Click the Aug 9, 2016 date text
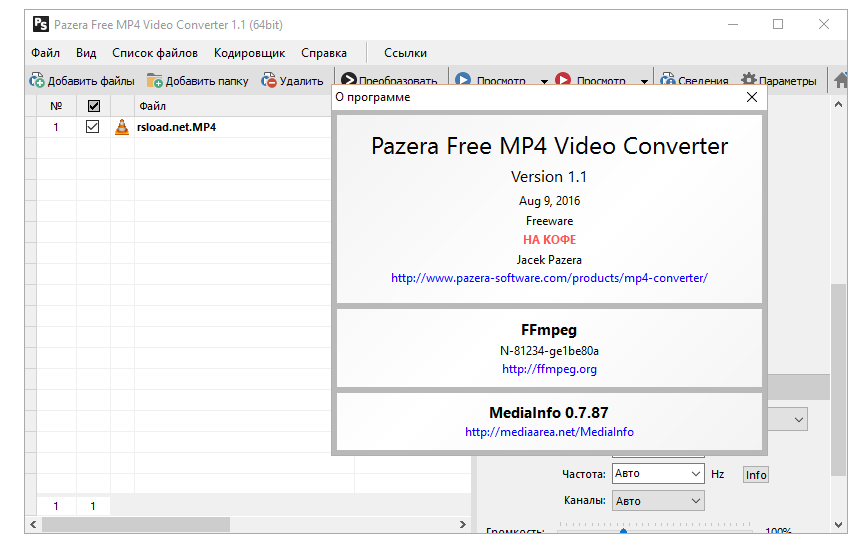867x556 pixels. pos(549,201)
